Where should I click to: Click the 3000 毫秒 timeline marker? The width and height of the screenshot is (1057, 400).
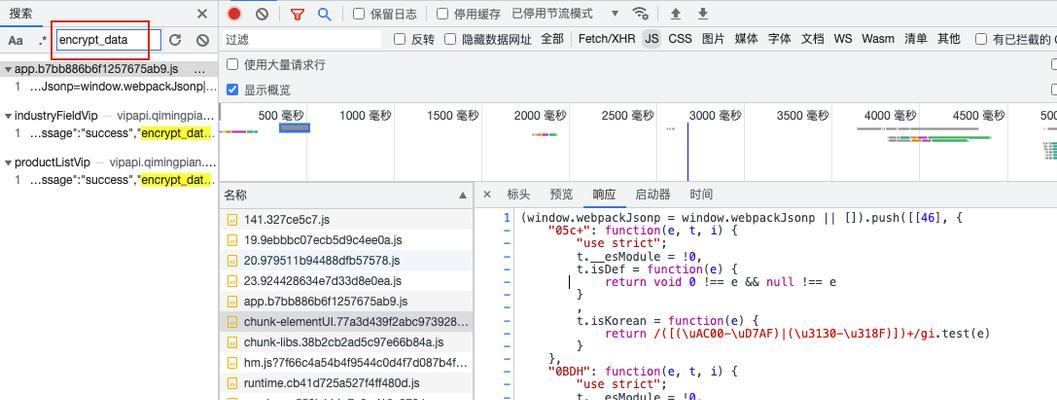pyautogui.click(x=714, y=115)
